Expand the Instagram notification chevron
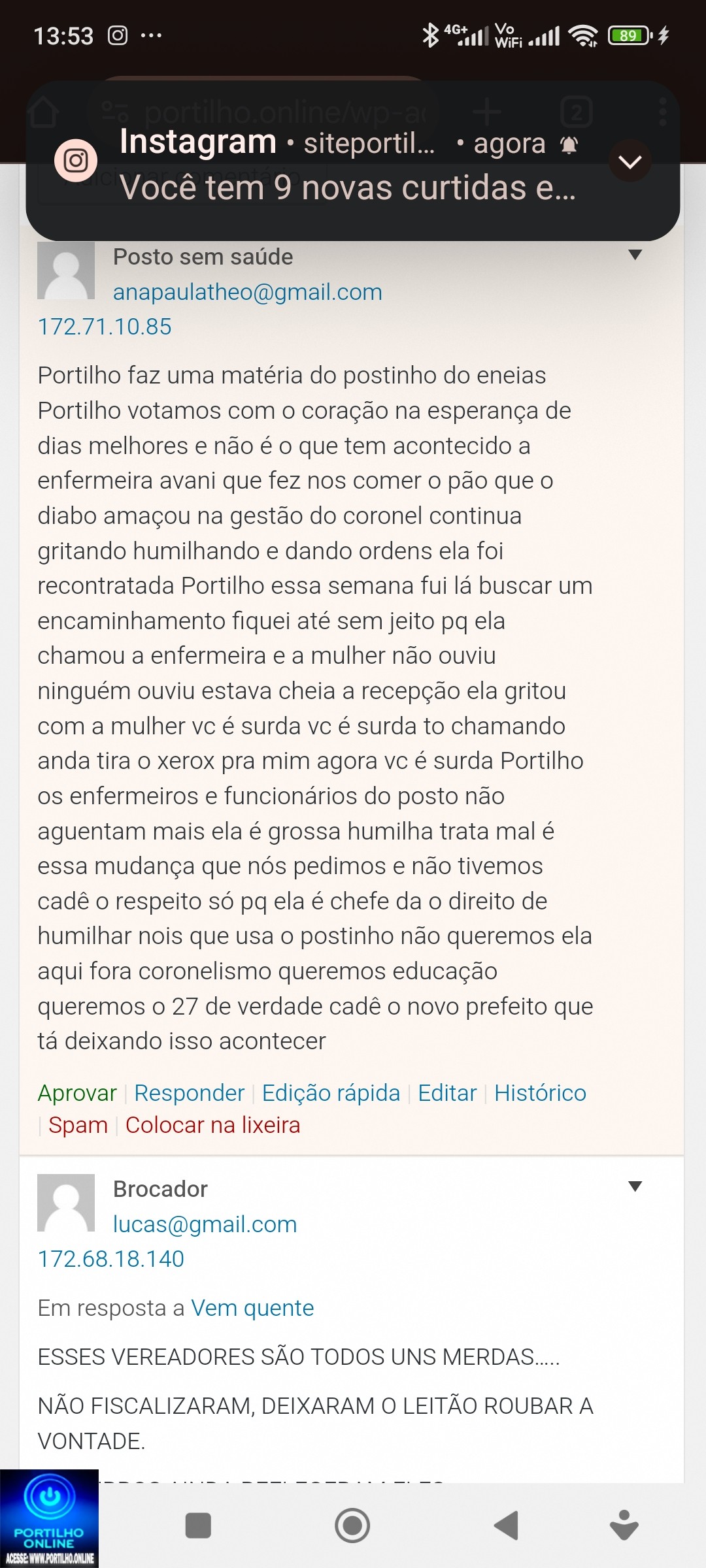The image size is (706, 1568). click(x=630, y=161)
